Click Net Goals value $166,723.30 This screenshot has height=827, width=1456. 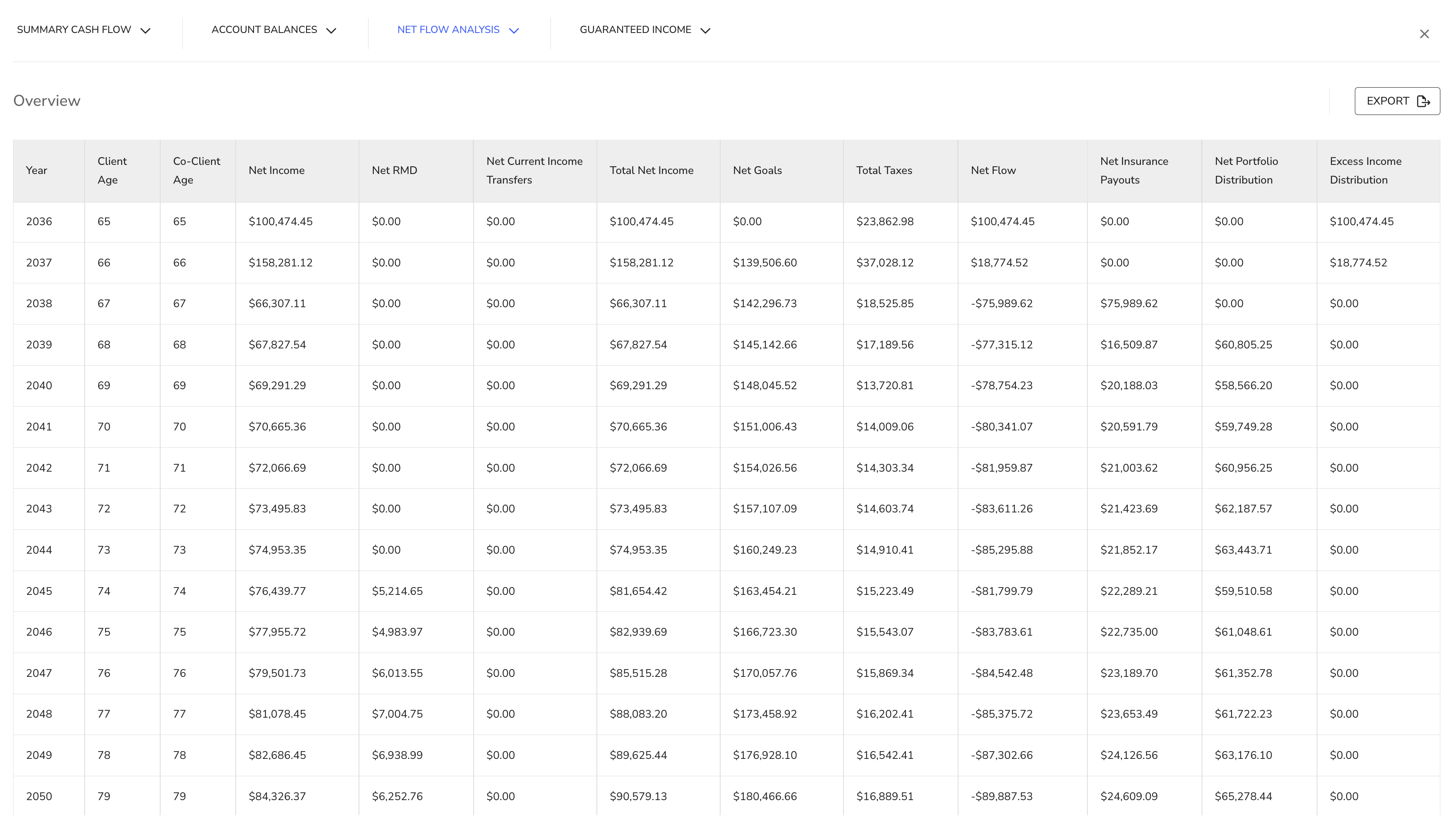[764, 632]
